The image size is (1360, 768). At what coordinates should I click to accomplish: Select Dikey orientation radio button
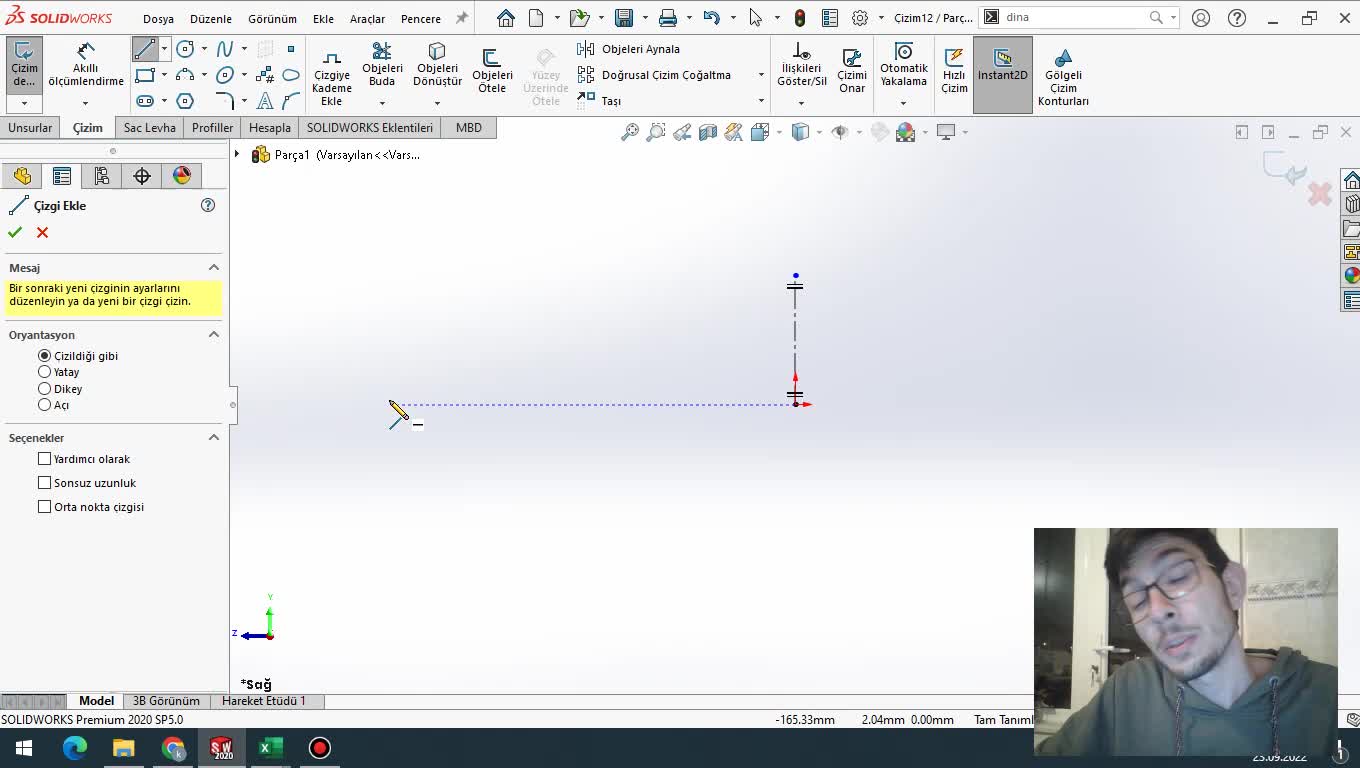click(44, 388)
